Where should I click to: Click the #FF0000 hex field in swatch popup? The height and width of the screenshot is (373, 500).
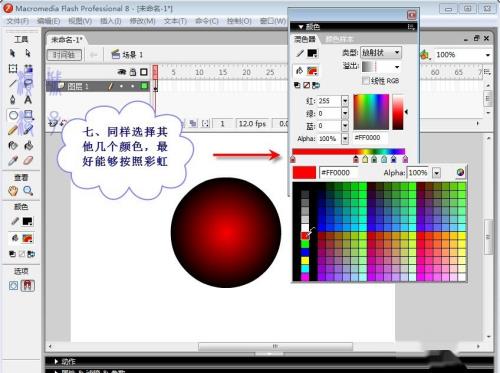click(x=339, y=173)
